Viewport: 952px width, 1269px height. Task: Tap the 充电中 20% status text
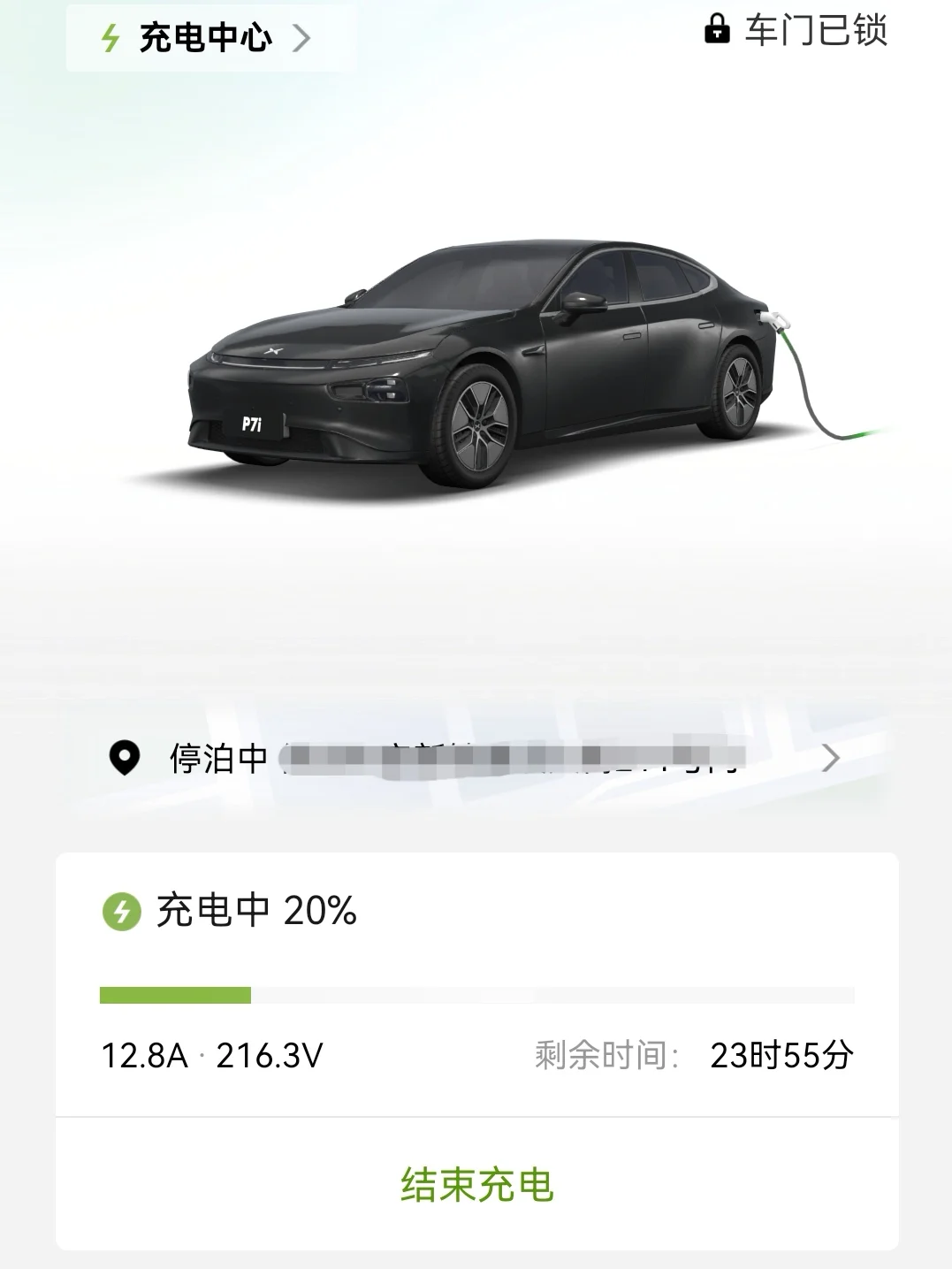click(257, 910)
